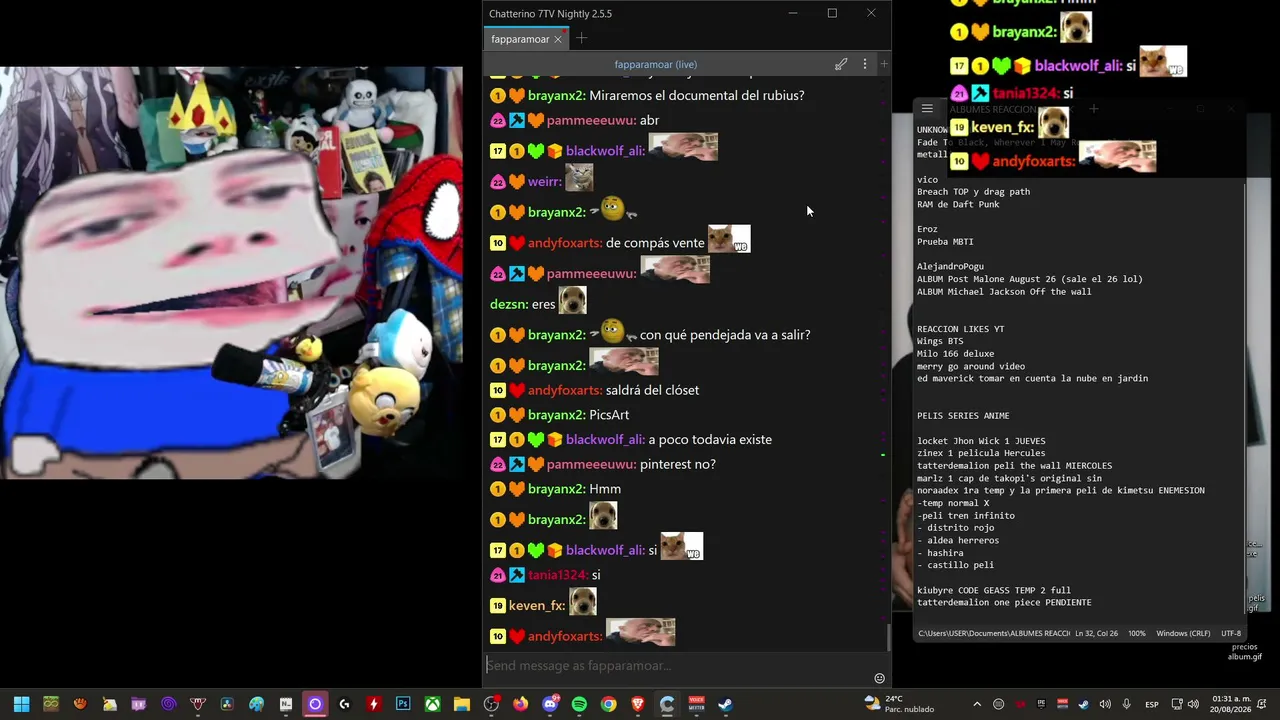Open Steam from the taskbar

[726, 704]
